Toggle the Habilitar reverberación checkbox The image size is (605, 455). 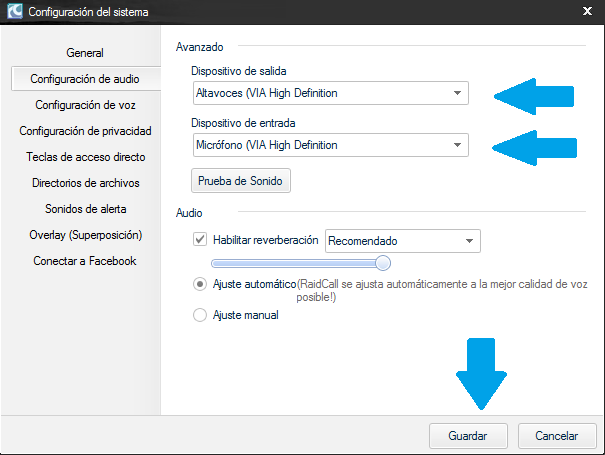pos(200,241)
